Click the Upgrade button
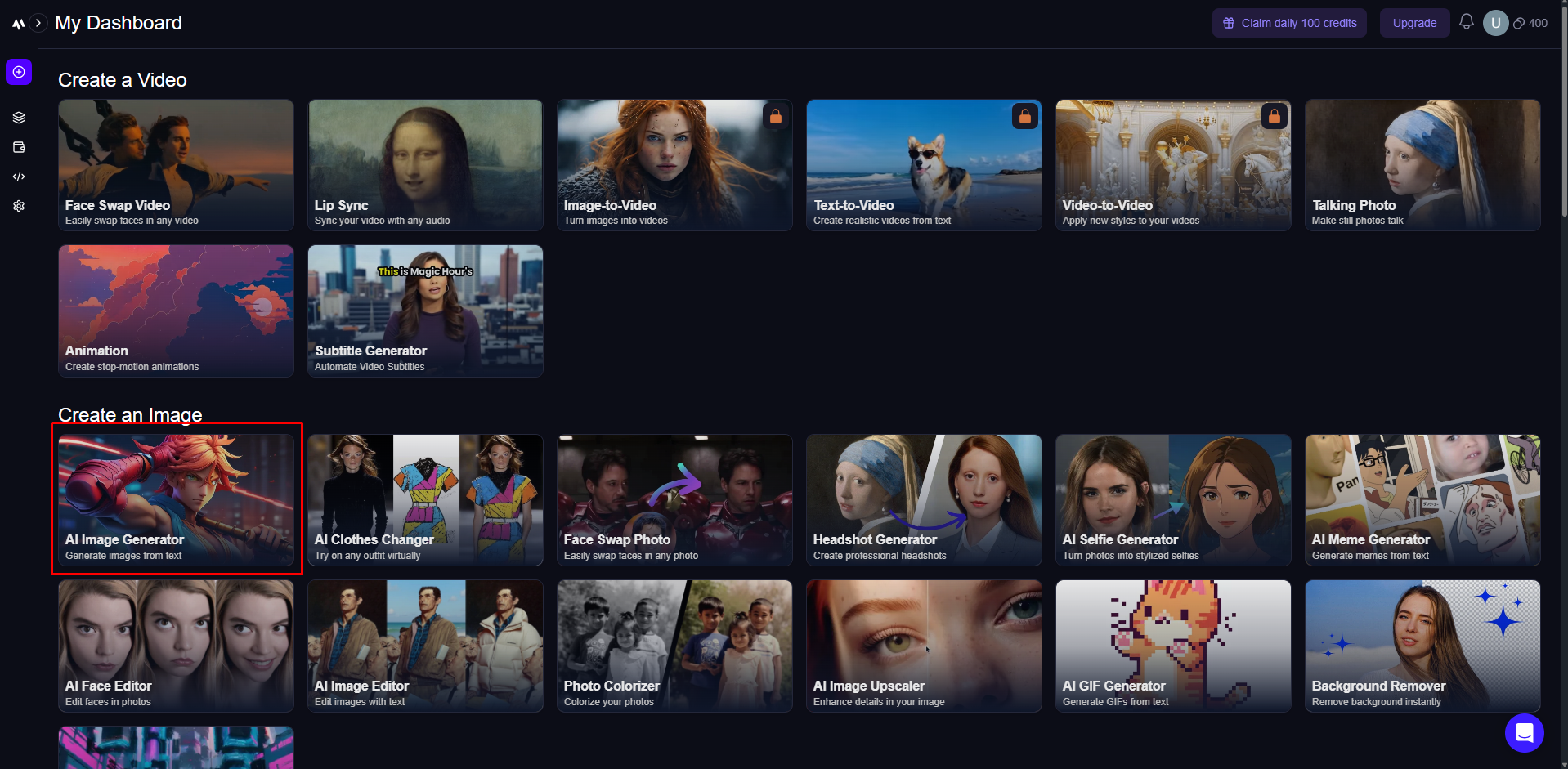 [1414, 23]
